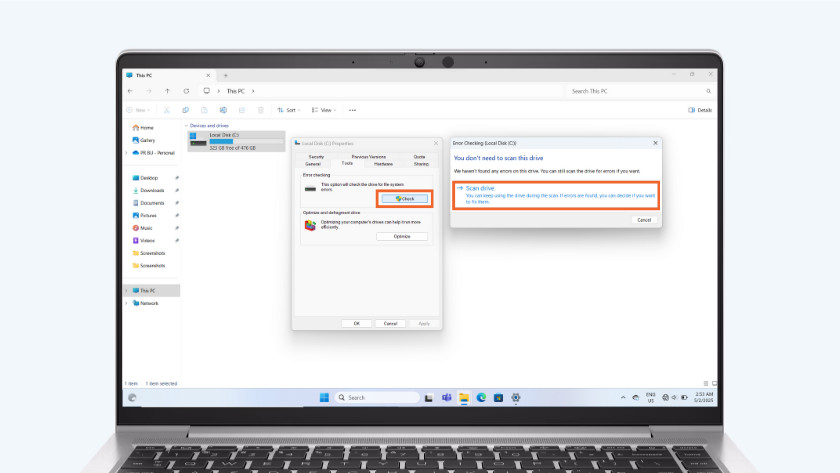The width and height of the screenshot is (840, 473).
Task: Open the Sort dropdown in the toolbar
Action: click(287, 110)
